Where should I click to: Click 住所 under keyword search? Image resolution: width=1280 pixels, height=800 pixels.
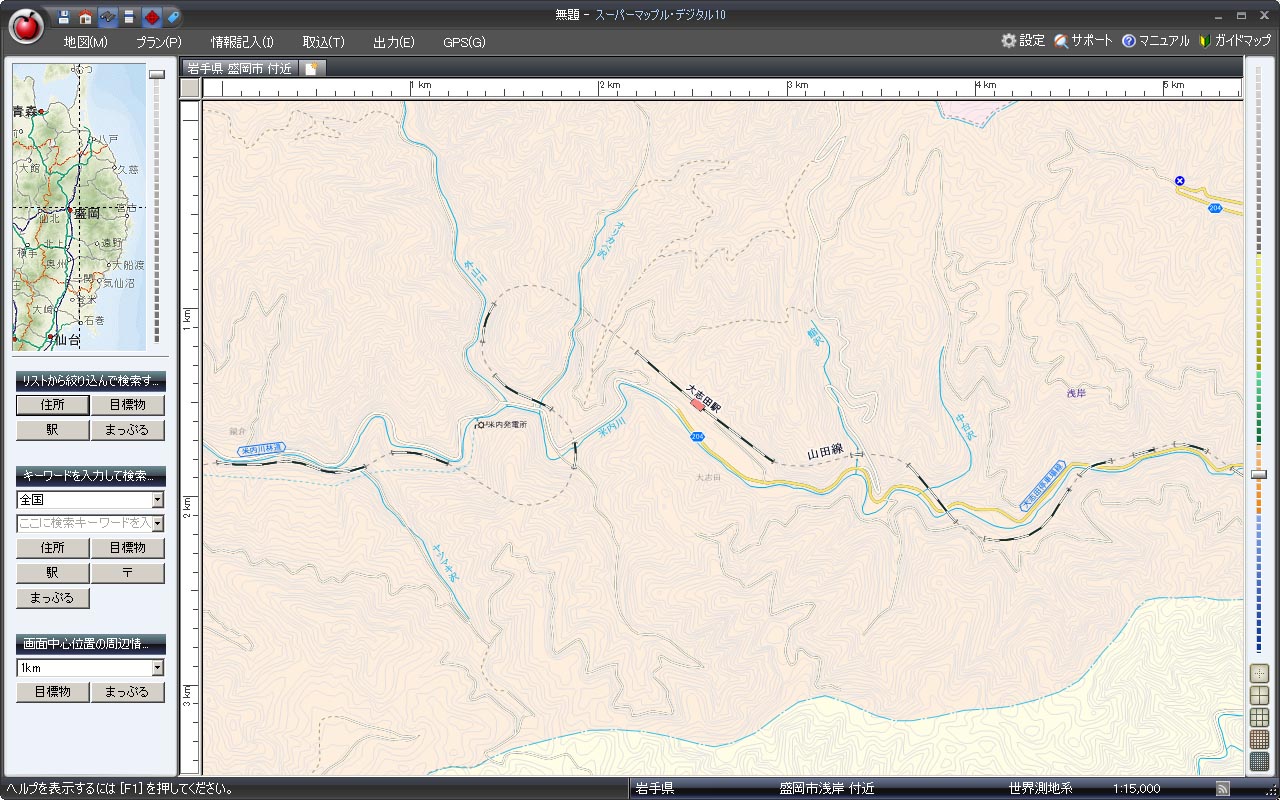point(52,548)
